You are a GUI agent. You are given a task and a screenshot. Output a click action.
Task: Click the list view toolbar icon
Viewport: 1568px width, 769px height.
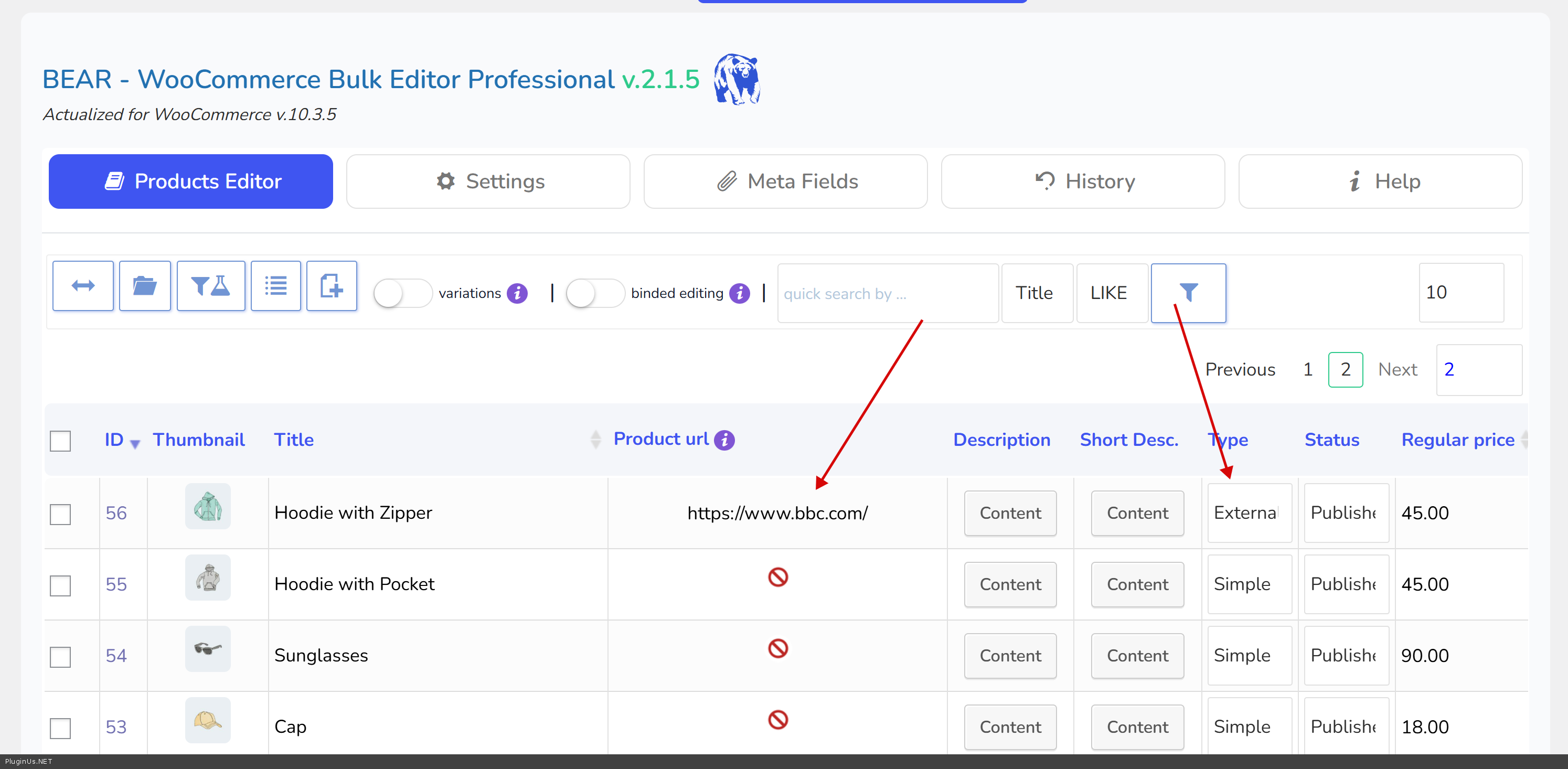click(x=276, y=286)
